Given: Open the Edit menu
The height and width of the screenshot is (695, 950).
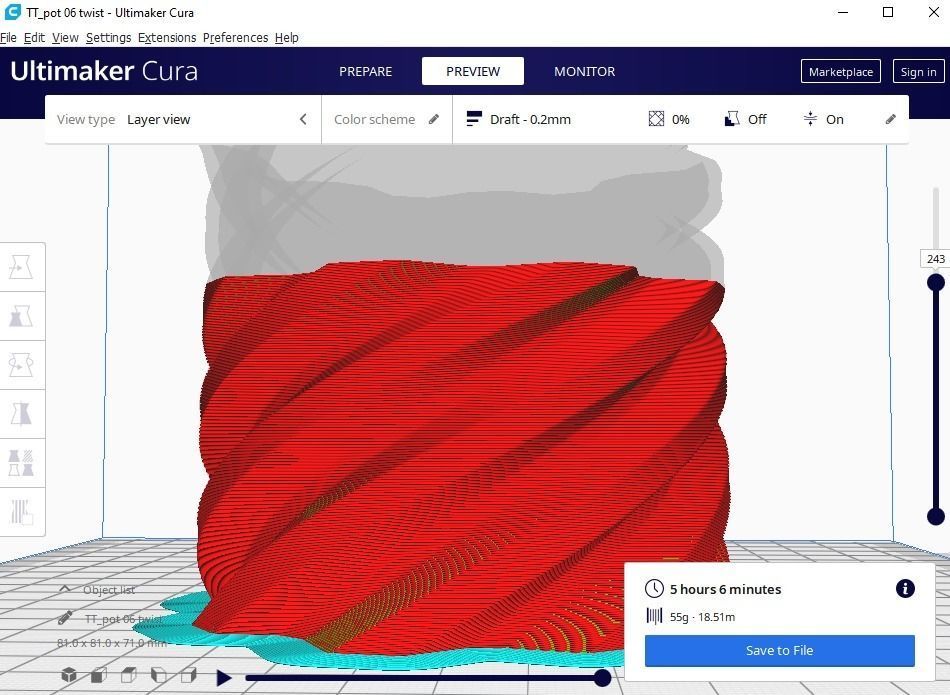Looking at the screenshot, I should [35, 38].
